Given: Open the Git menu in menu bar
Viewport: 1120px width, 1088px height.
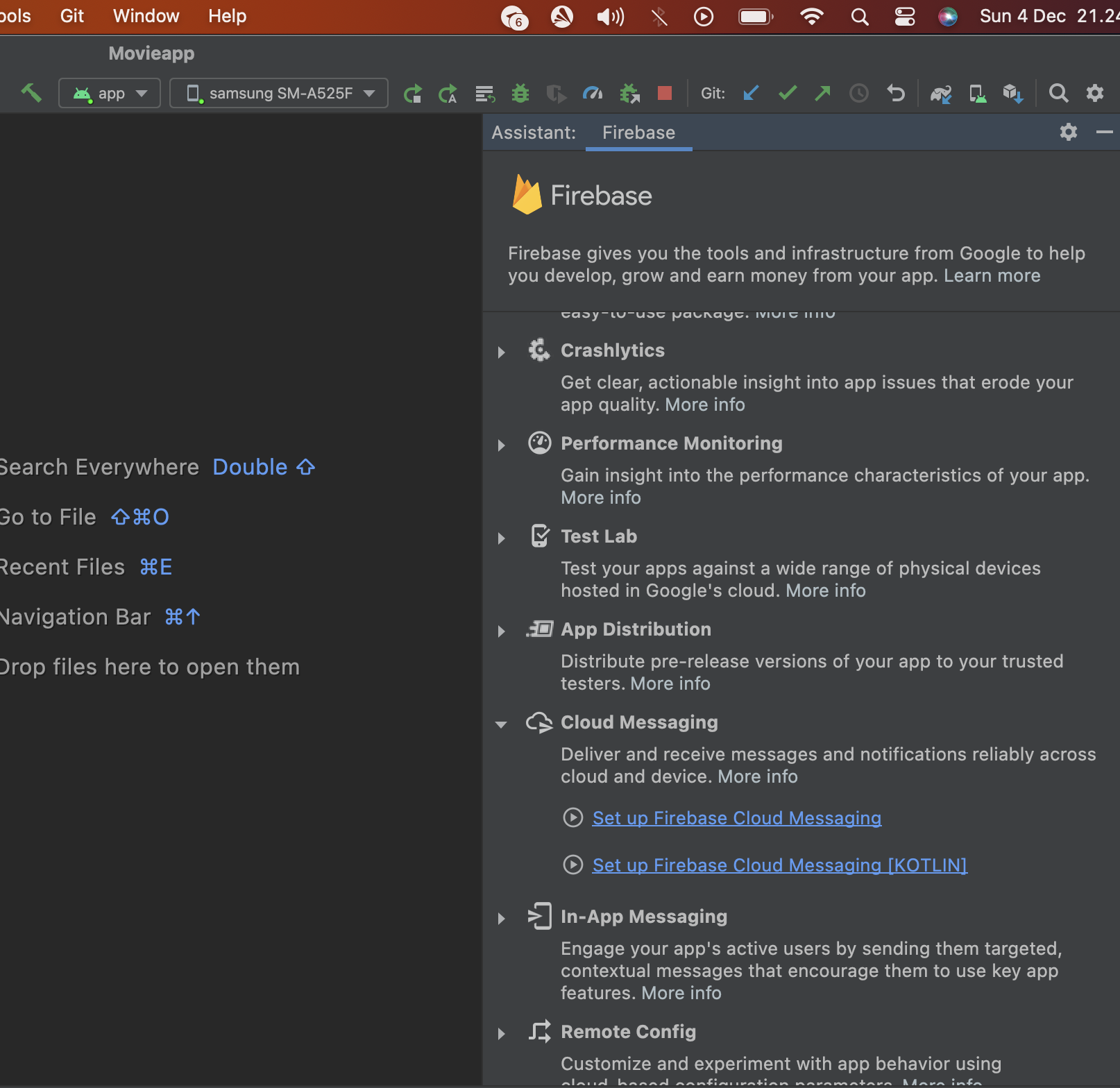Looking at the screenshot, I should (72, 16).
